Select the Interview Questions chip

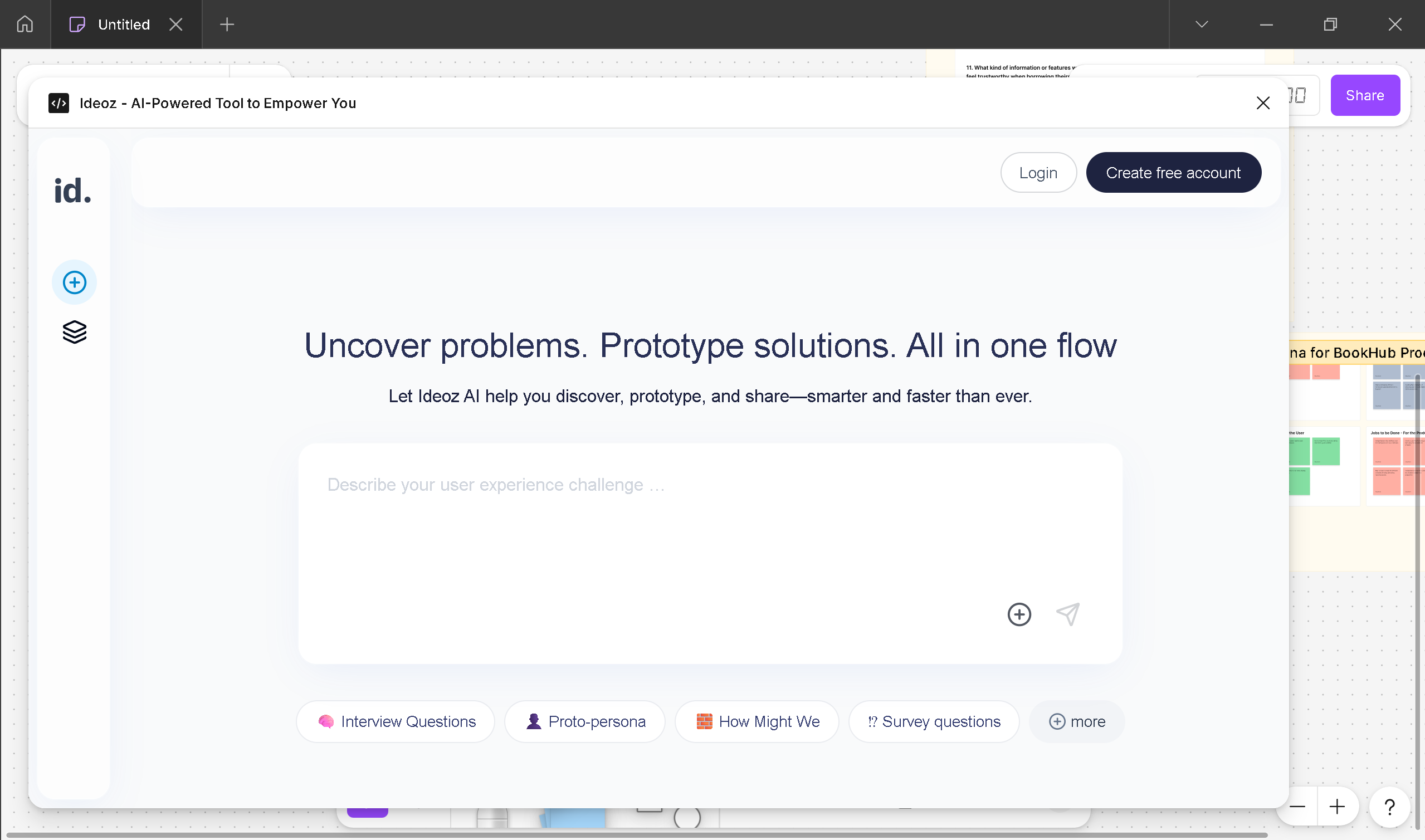click(x=396, y=722)
